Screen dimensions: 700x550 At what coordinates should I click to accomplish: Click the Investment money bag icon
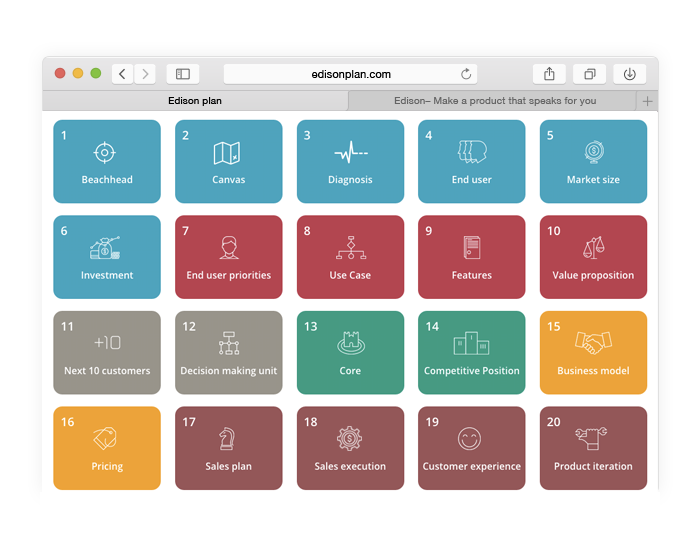tap(105, 248)
